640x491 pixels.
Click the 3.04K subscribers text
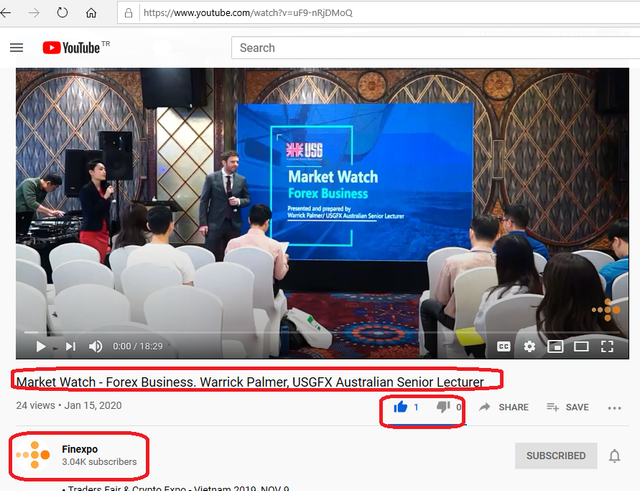click(x=99, y=462)
